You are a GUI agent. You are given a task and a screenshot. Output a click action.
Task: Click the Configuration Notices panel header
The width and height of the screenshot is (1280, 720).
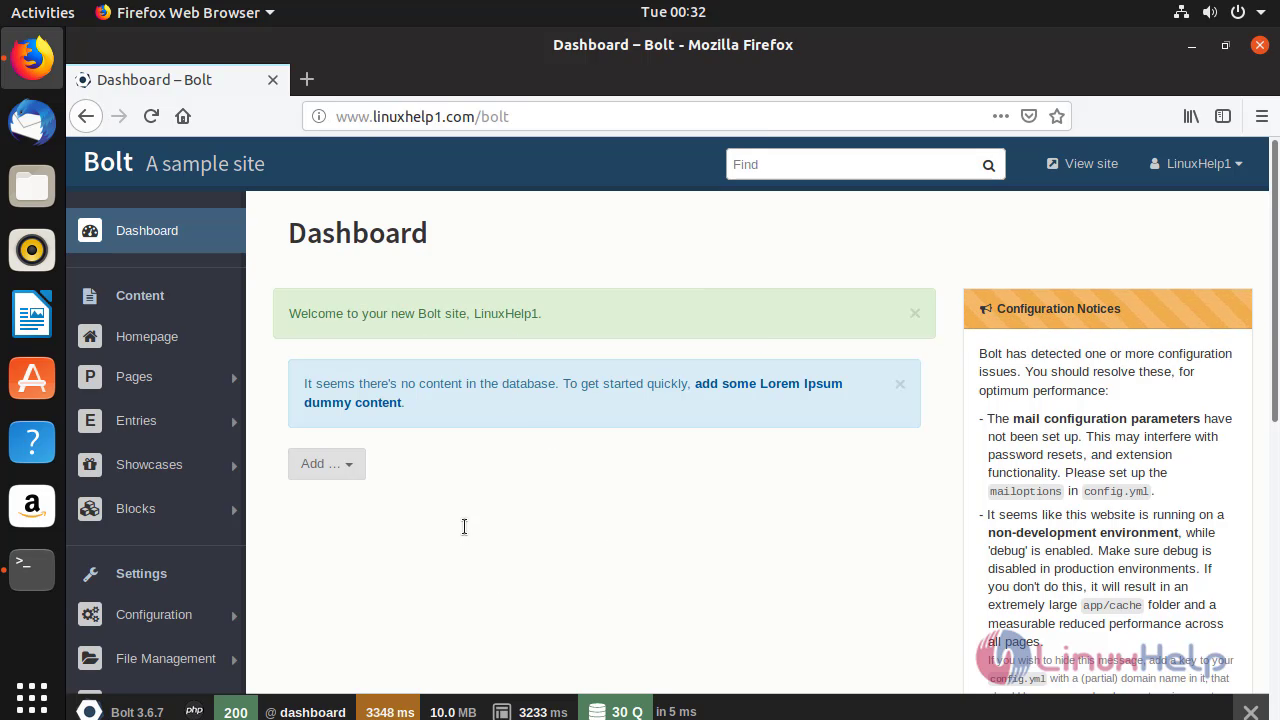[1108, 309]
